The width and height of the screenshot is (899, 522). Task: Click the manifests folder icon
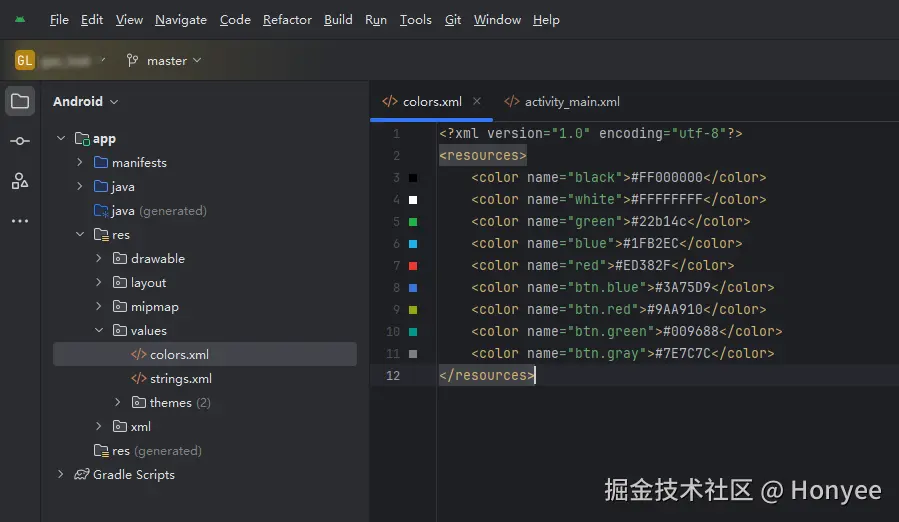[101, 162]
